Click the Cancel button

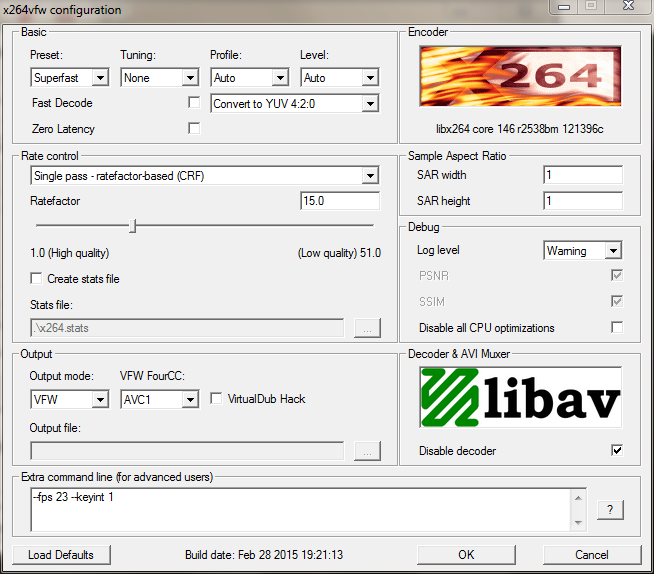tap(592, 555)
